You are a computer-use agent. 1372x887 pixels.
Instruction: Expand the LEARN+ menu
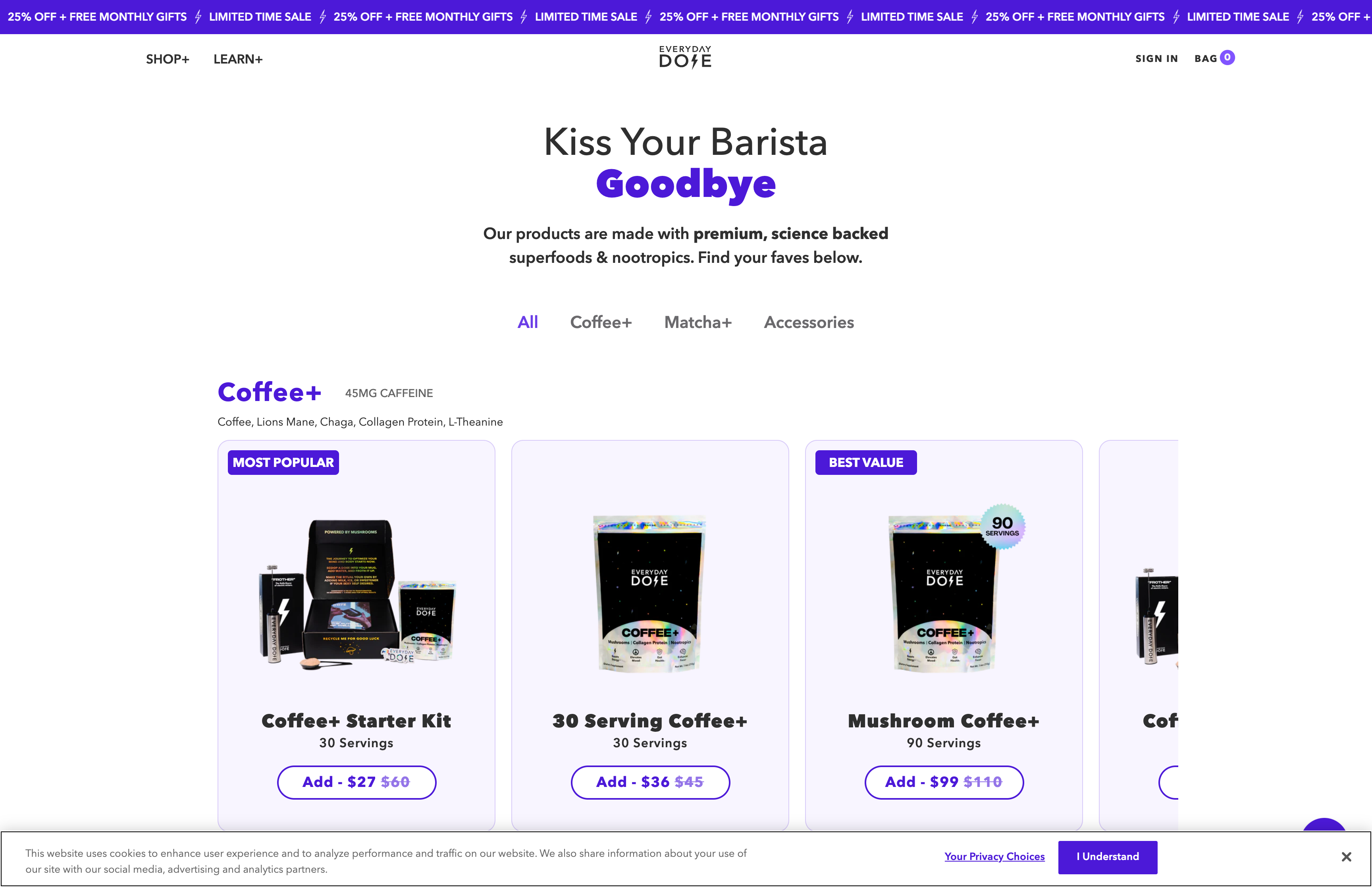(x=238, y=59)
